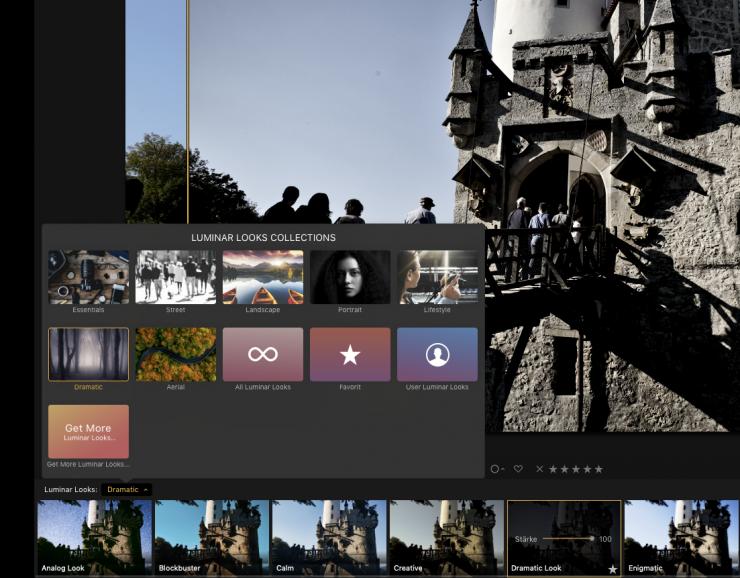Apply the Blockbuster look preset
The width and height of the screenshot is (740, 578).
point(212,537)
